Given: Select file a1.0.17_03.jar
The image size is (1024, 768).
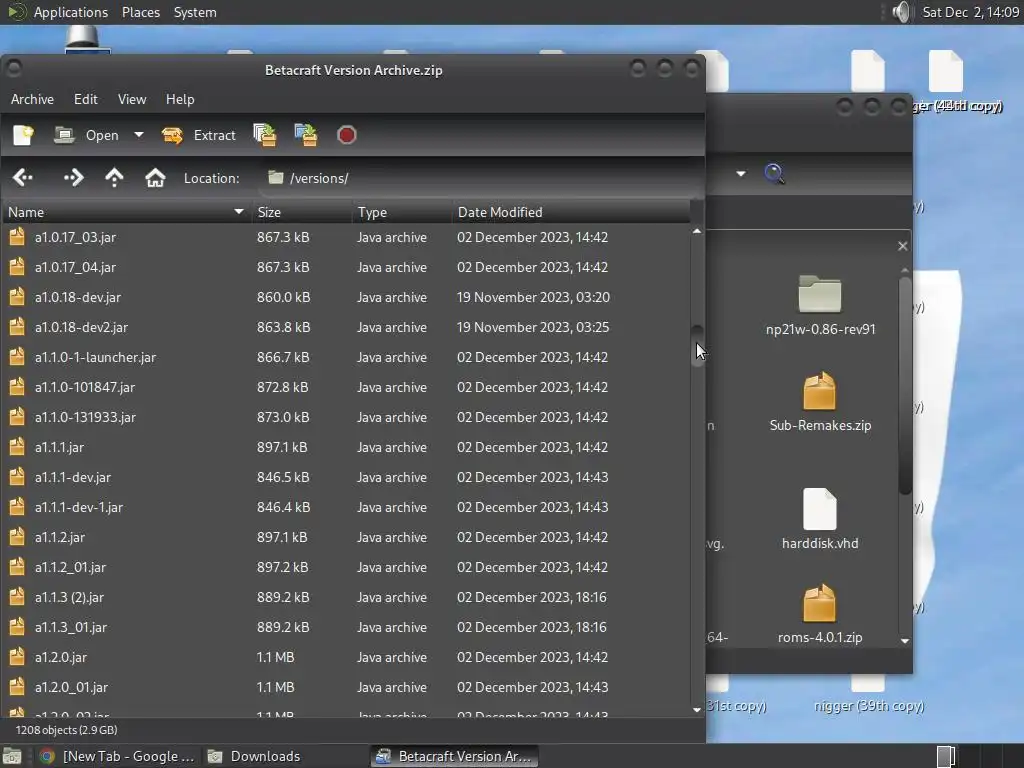Looking at the screenshot, I should pyautogui.click(x=346, y=237).
